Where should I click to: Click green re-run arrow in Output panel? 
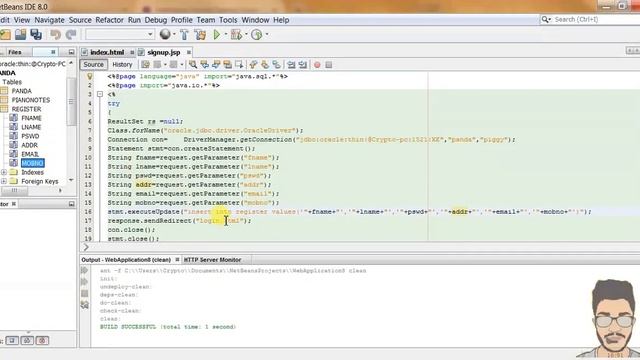[84, 270]
